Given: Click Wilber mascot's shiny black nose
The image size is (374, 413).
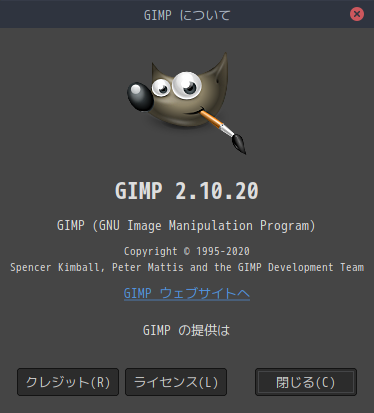Looking at the screenshot, I should click(140, 97).
